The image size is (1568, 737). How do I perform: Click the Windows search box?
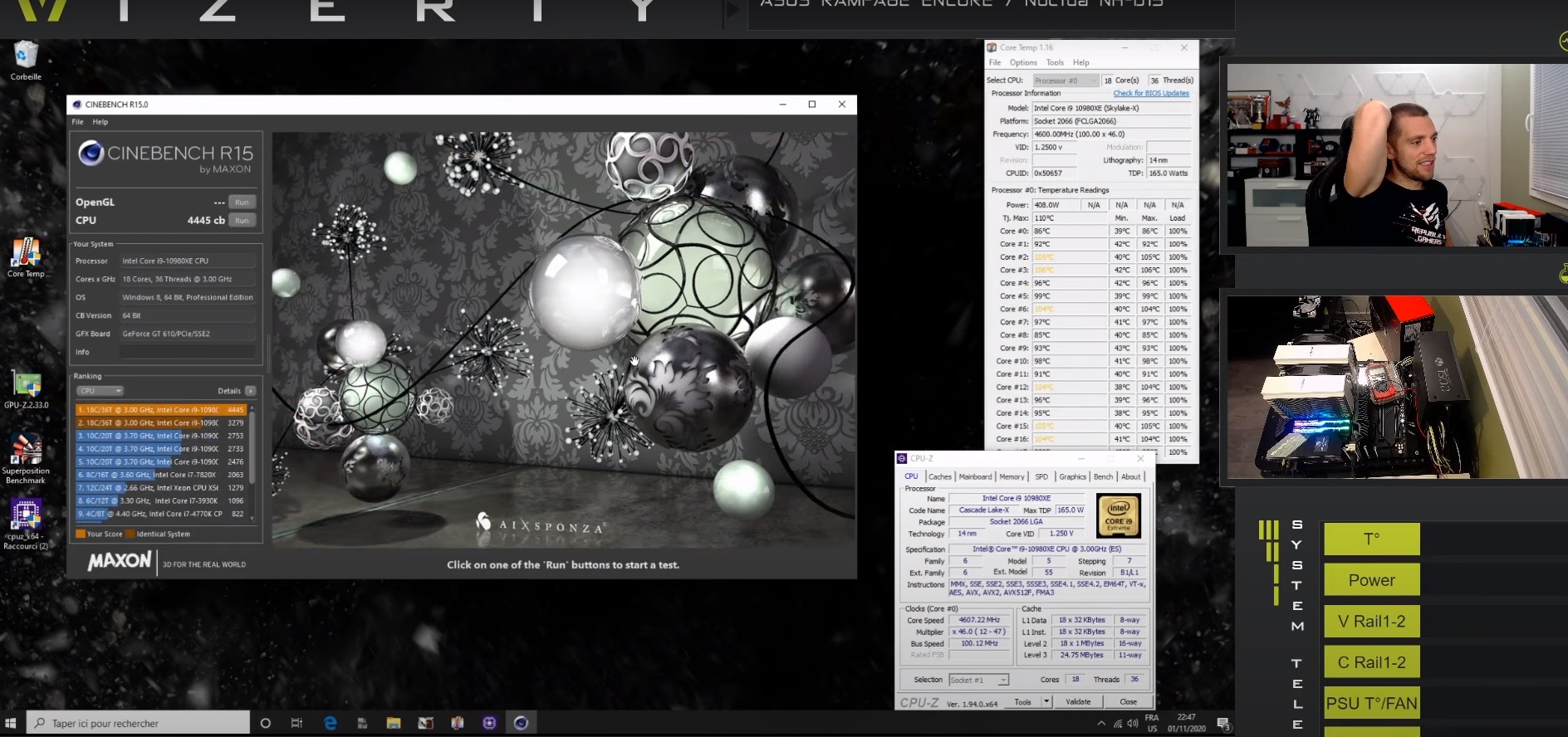(x=138, y=723)
